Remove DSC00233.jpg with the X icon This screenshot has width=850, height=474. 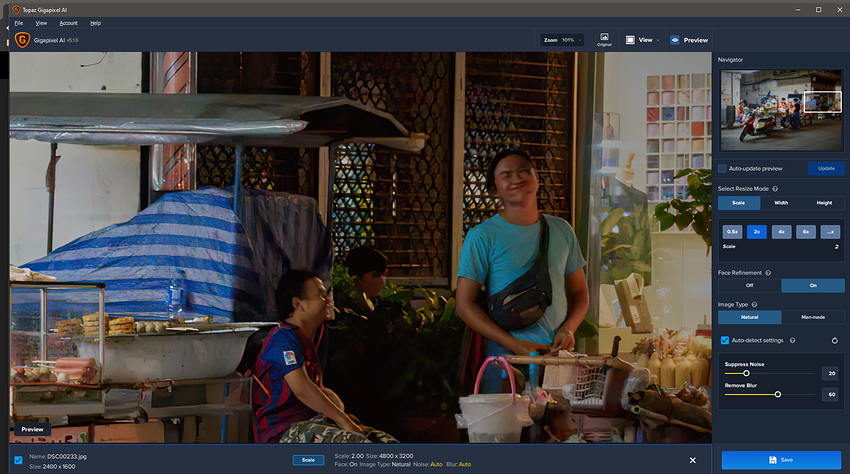pyautogui.click(x=693, y=460)
